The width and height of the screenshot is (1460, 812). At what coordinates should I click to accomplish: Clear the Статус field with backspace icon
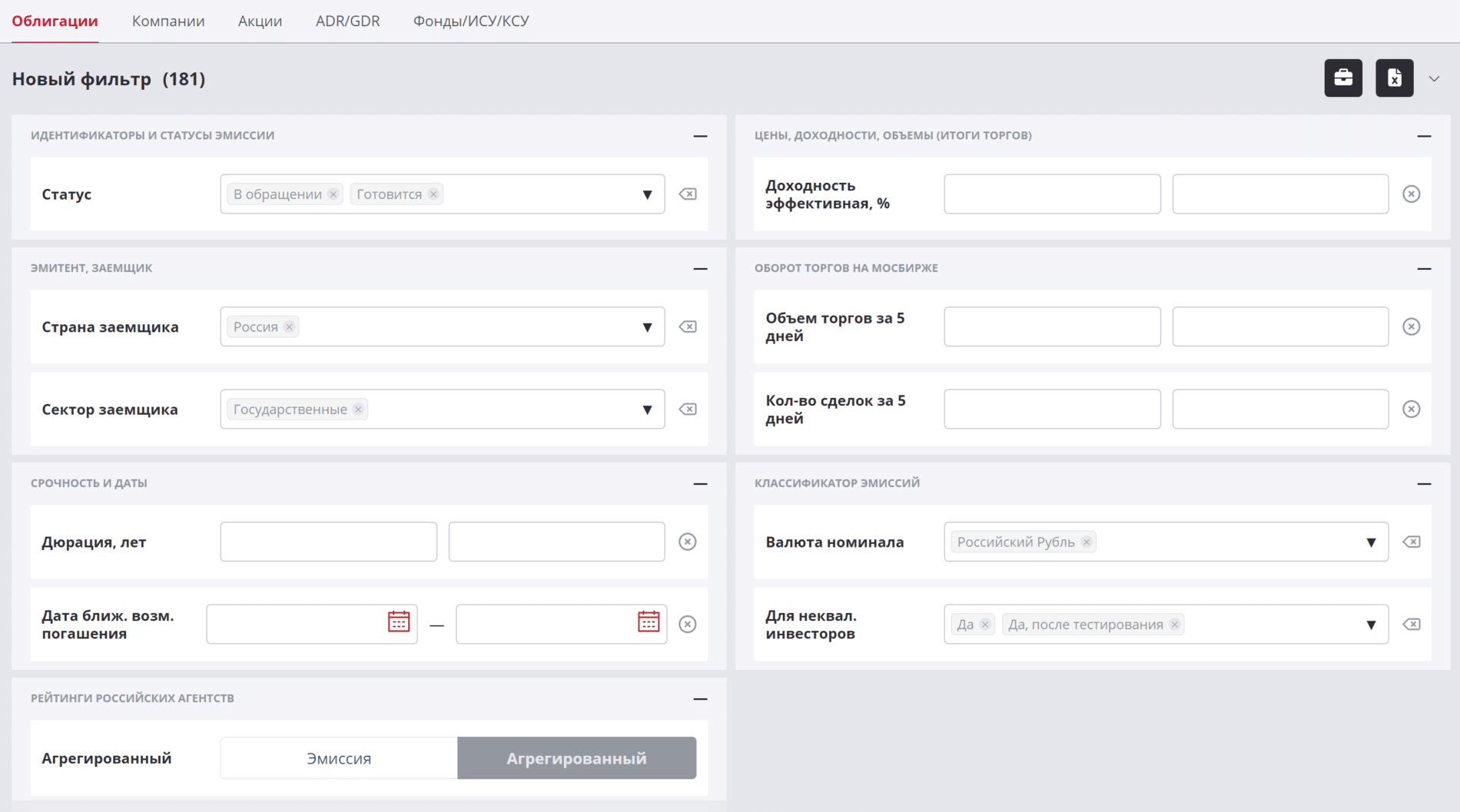[x=688, y=194]
